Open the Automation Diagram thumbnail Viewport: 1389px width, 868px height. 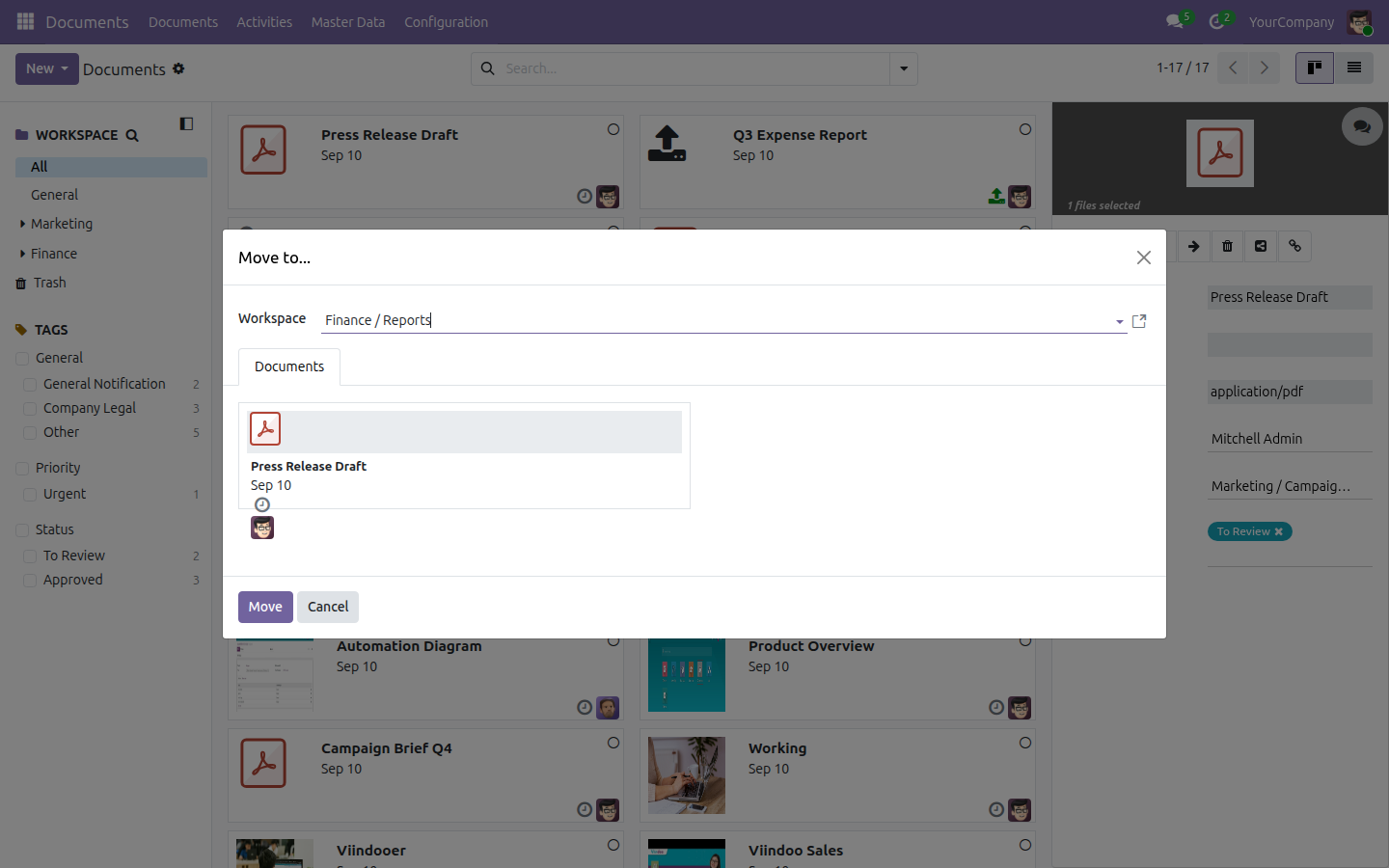click(x=275, y=673)
